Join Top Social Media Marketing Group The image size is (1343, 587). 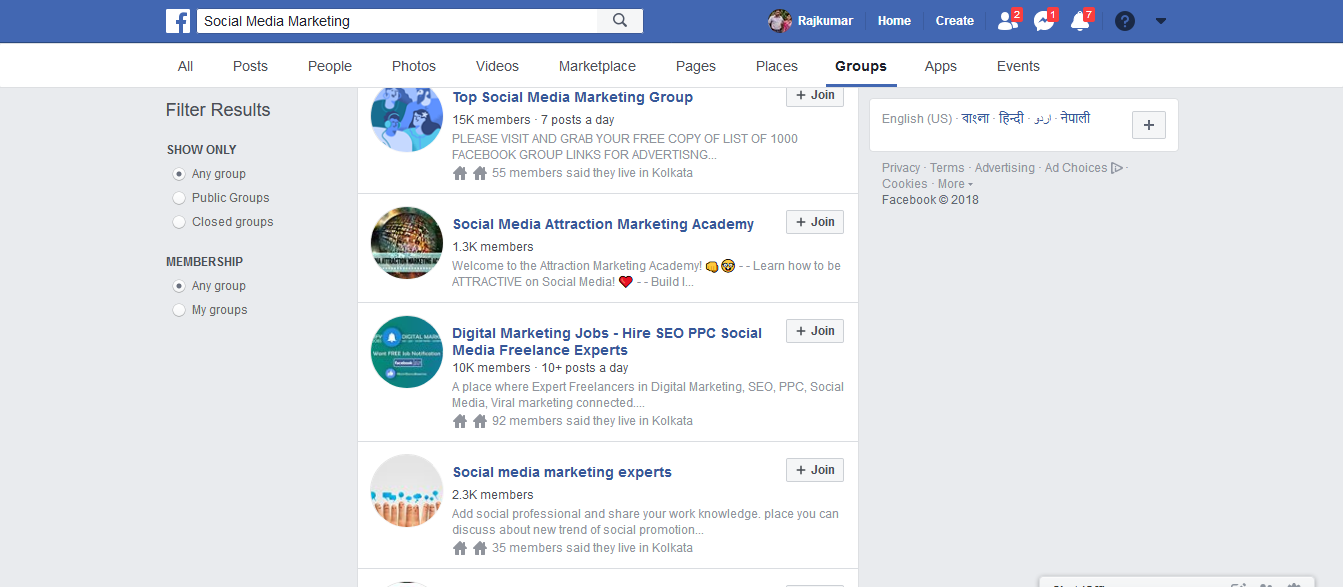[815, 96]
